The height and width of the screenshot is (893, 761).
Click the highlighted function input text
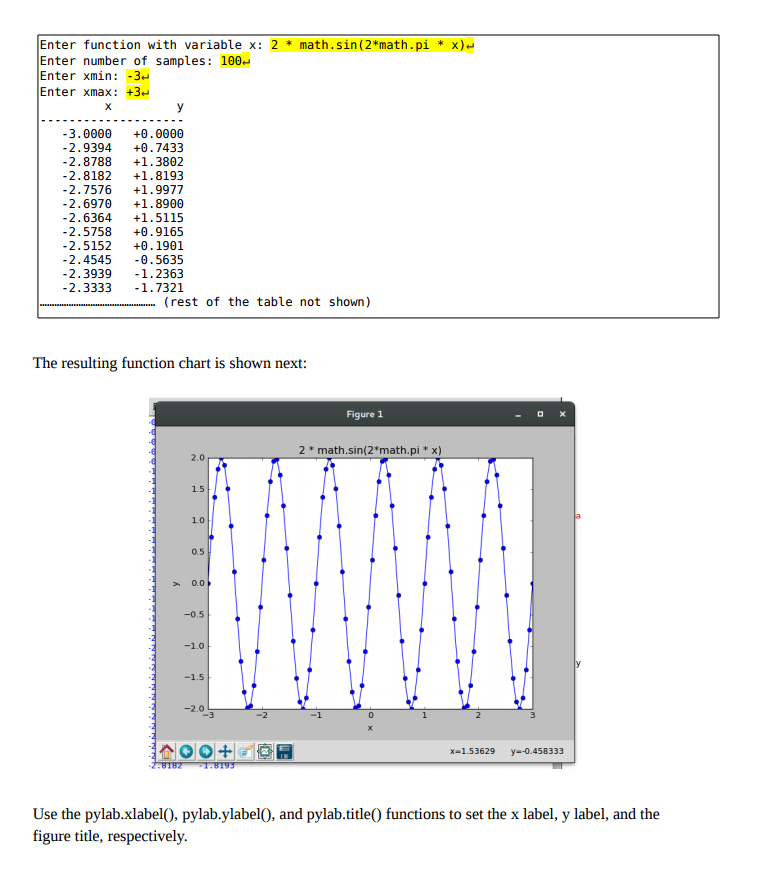click(x=372, y=45)
